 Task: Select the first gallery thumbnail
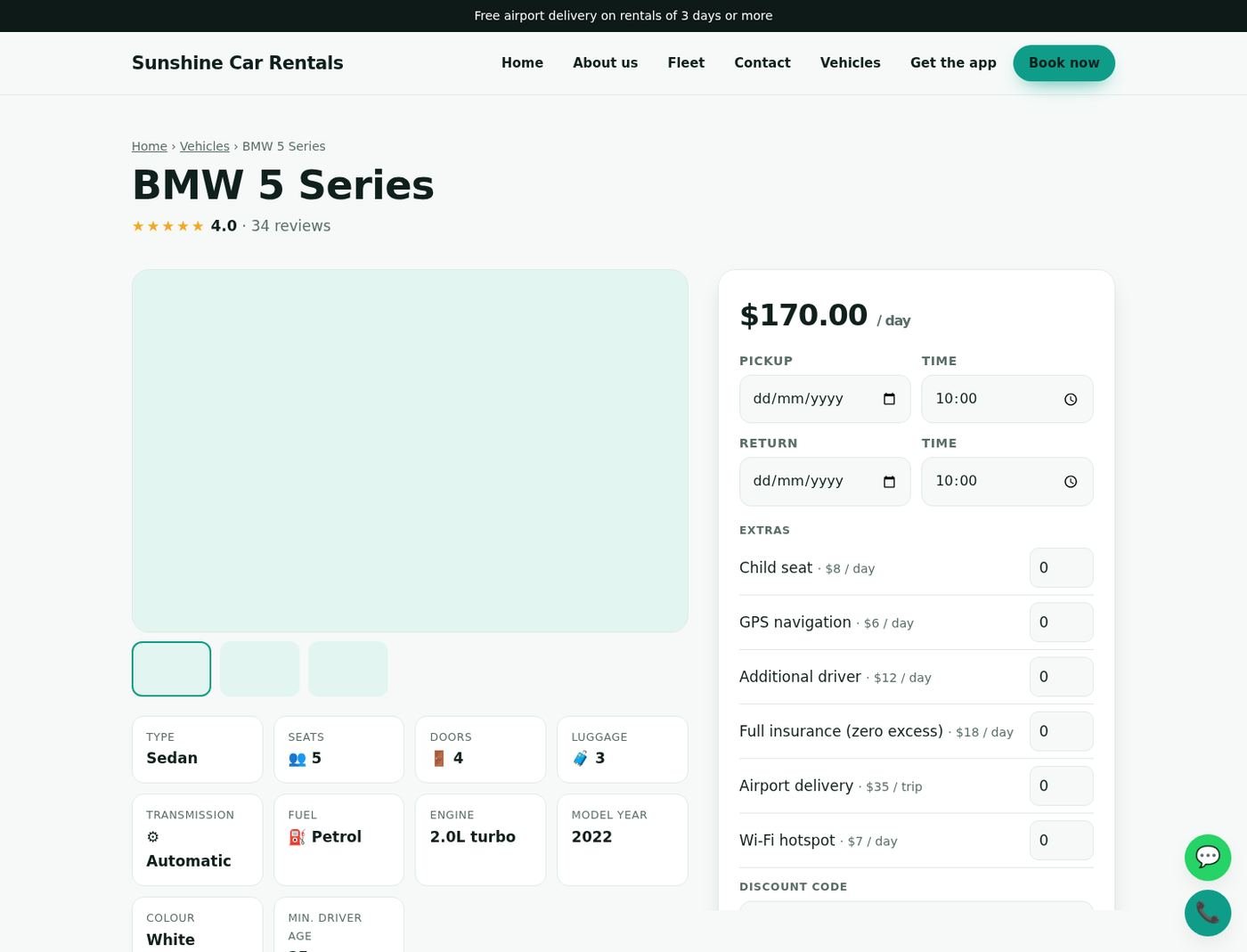point(172,669)
